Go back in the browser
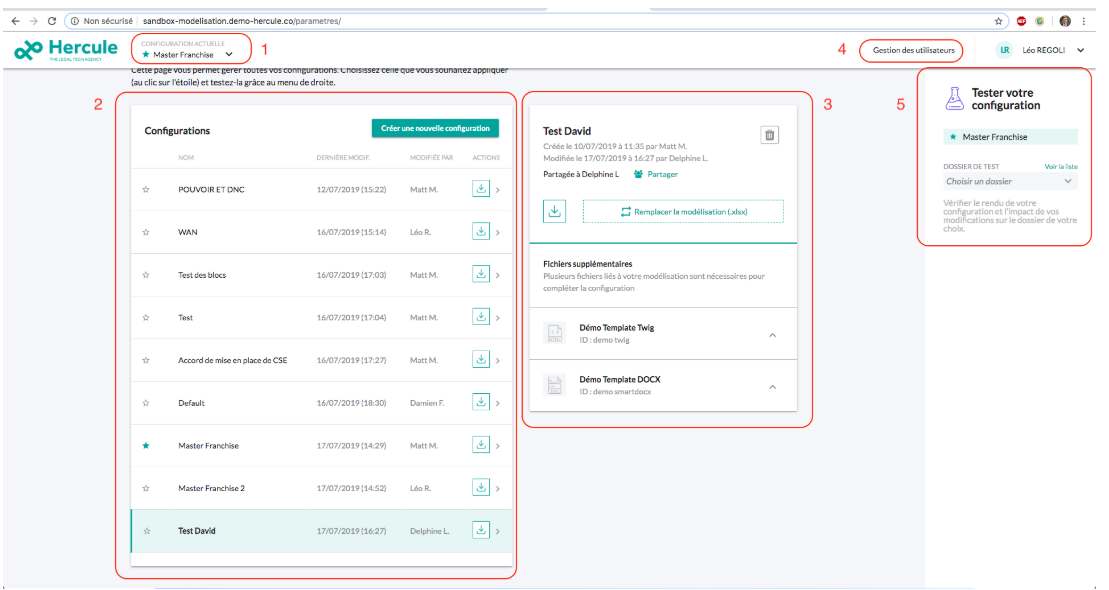Viewport: 1109px width, 590px height. [x=16, y=21]
